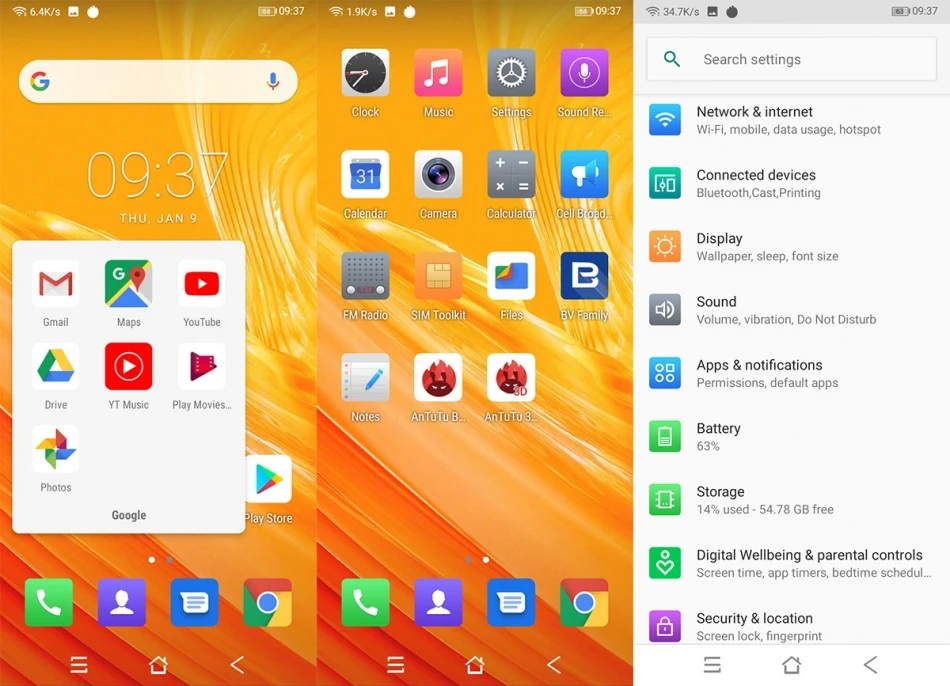Tap Home button on first home screen
This screenshot has width=950, height=686.
[158, 665]
